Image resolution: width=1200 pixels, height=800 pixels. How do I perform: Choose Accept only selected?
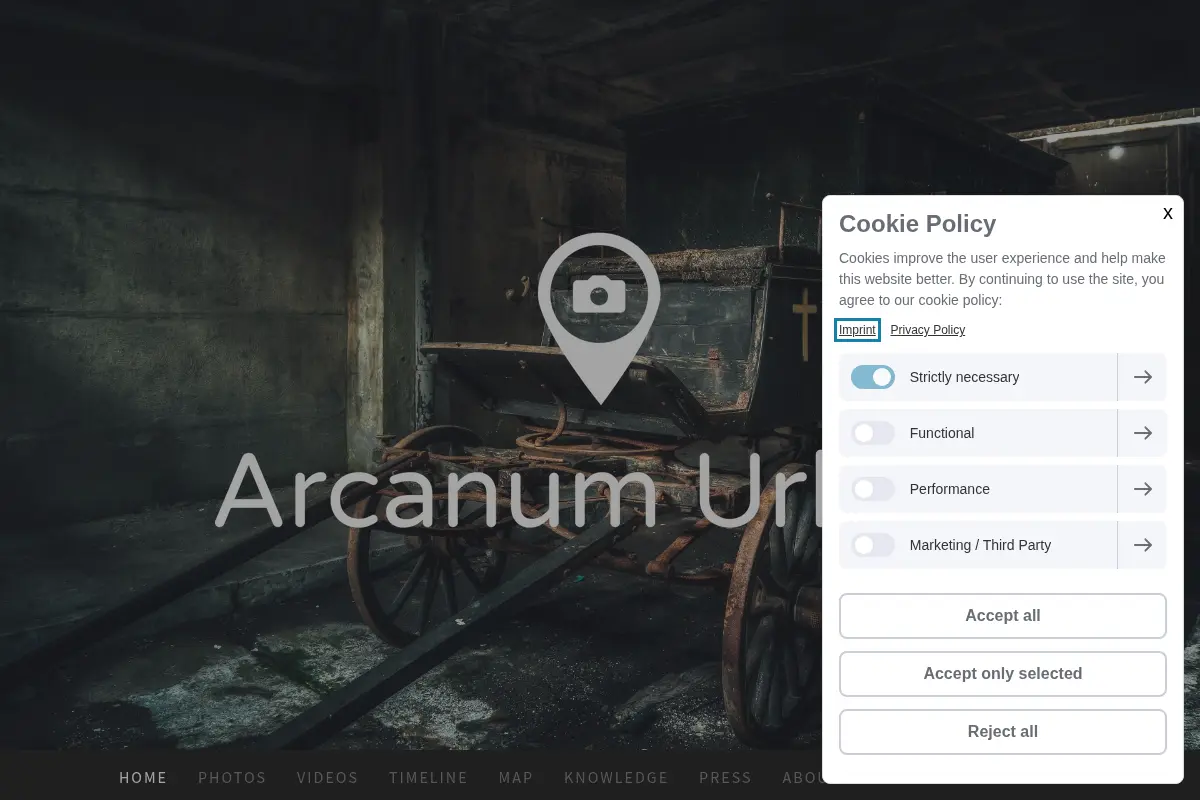pos(1003,674)
